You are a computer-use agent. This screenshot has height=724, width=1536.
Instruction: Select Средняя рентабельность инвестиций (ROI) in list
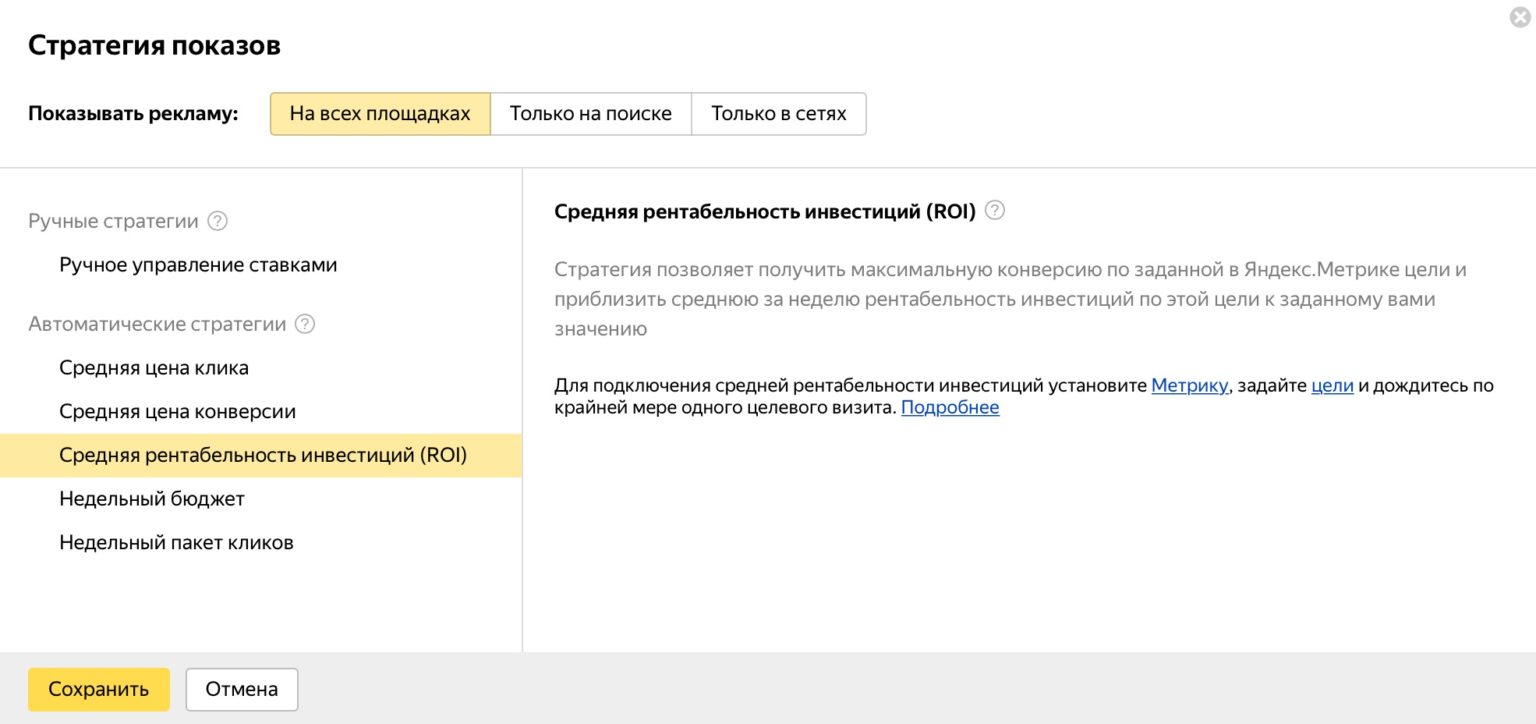(263, 456)
